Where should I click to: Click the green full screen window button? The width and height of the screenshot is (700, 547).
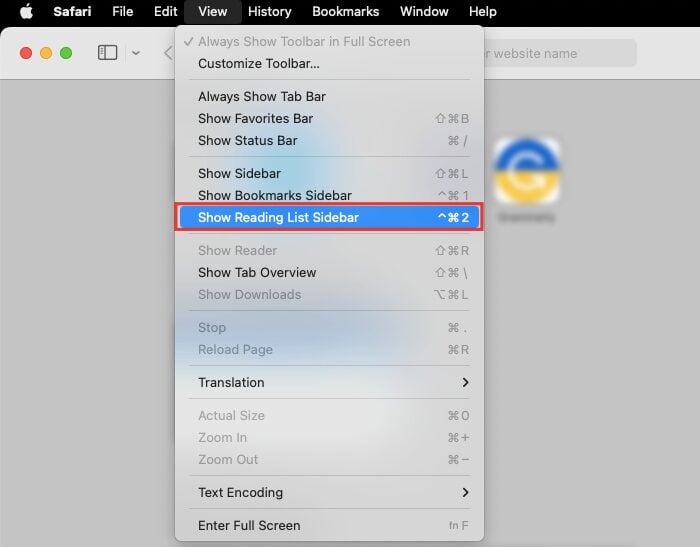(66, 53)
